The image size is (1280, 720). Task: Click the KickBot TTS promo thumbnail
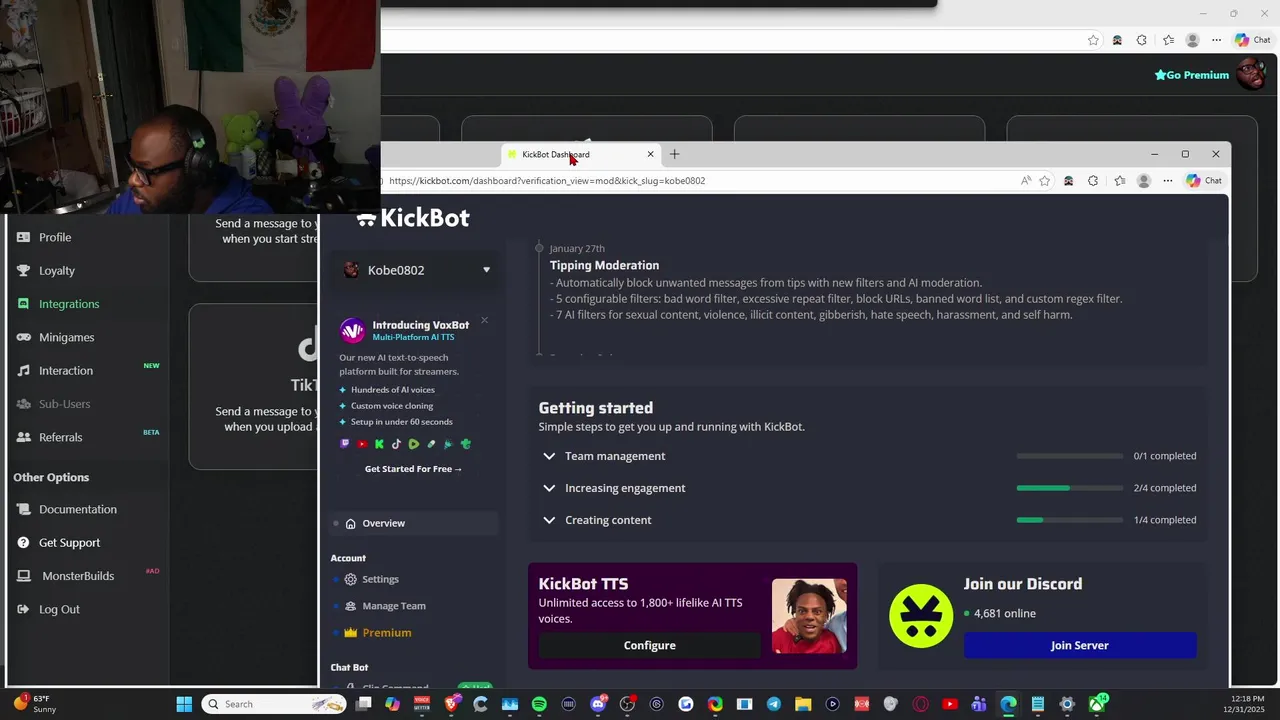tap(809, 616)
